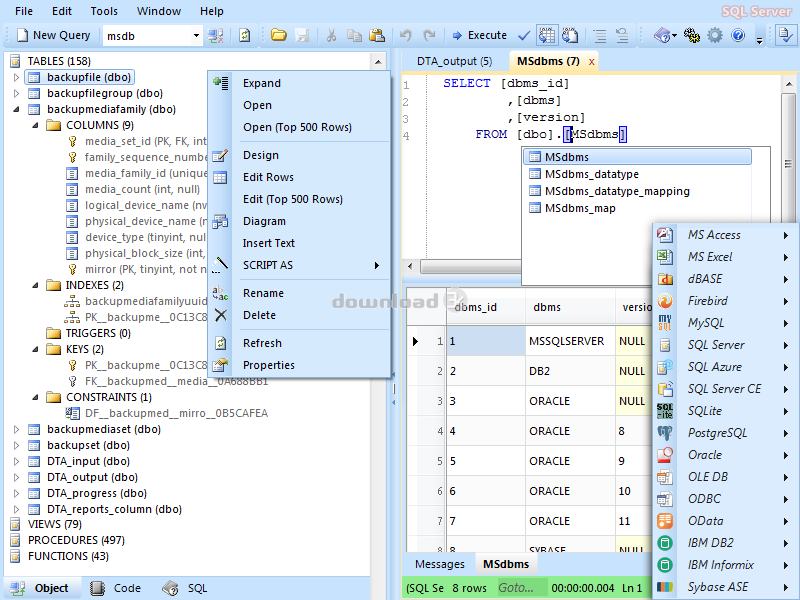Select the VIEWS (79) tree node
This screenshot has height=600, width=800.
(x=55, y=524)
